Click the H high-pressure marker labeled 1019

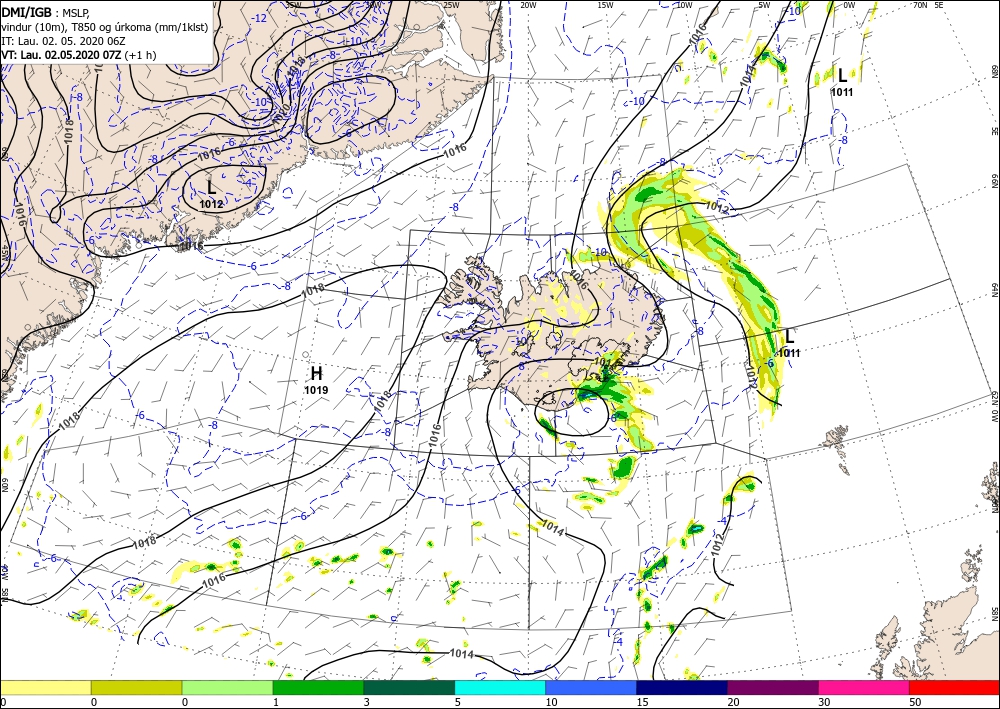coord(316,374)
